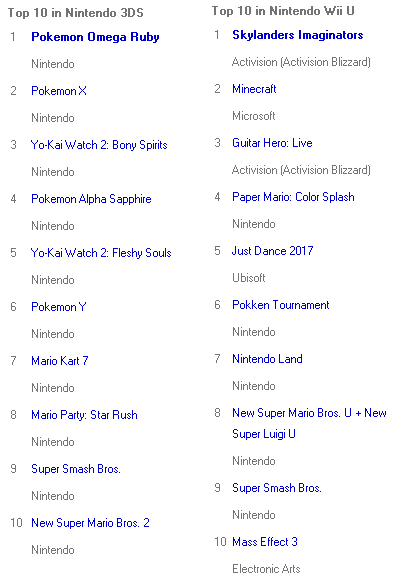Open Yo-Kai Watch 2: Fleshy Souls
The height and width of the screenshot is (588, 419).
point(101,253)
